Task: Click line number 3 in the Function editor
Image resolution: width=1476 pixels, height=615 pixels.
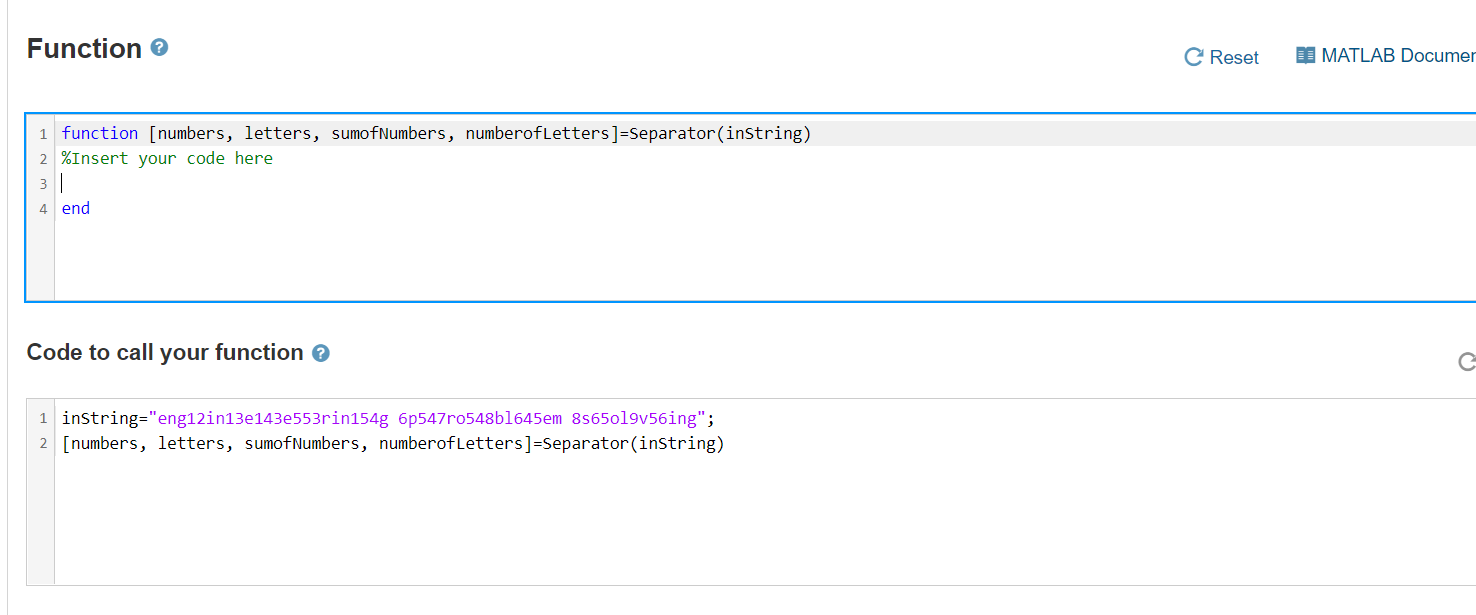Action: click(x=43, y=183)
